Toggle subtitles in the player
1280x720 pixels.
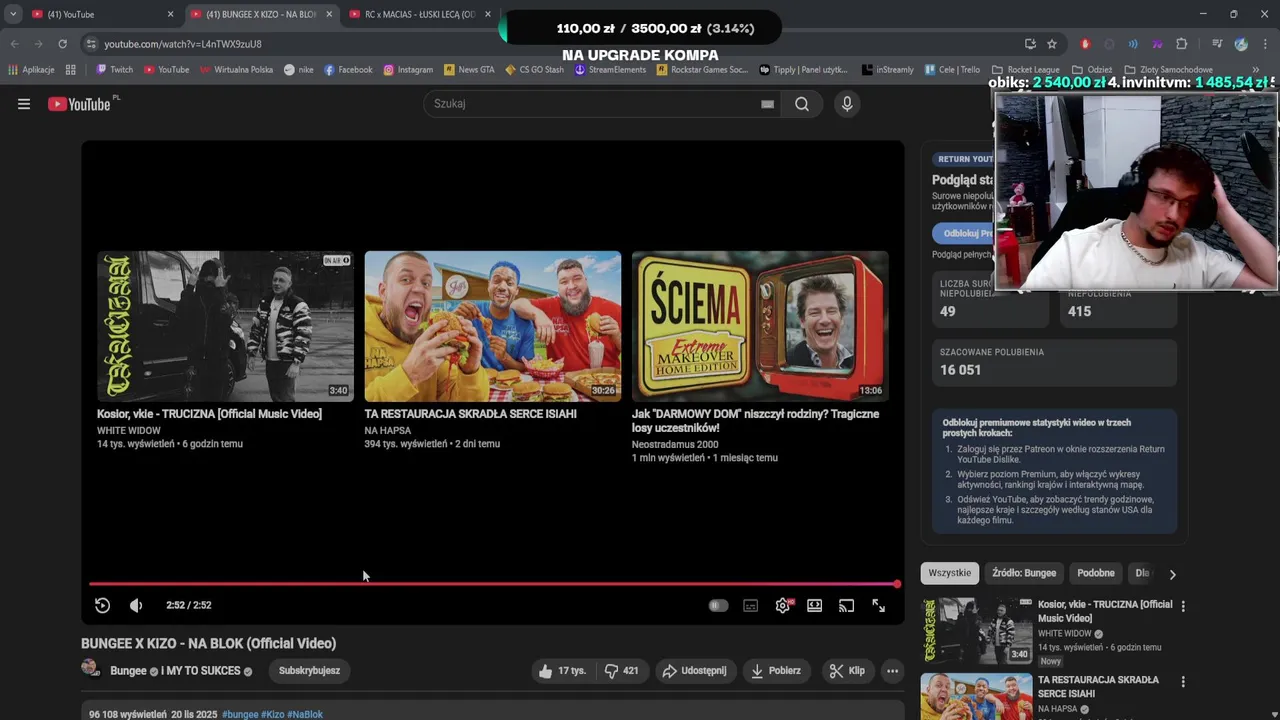[751, 605]
